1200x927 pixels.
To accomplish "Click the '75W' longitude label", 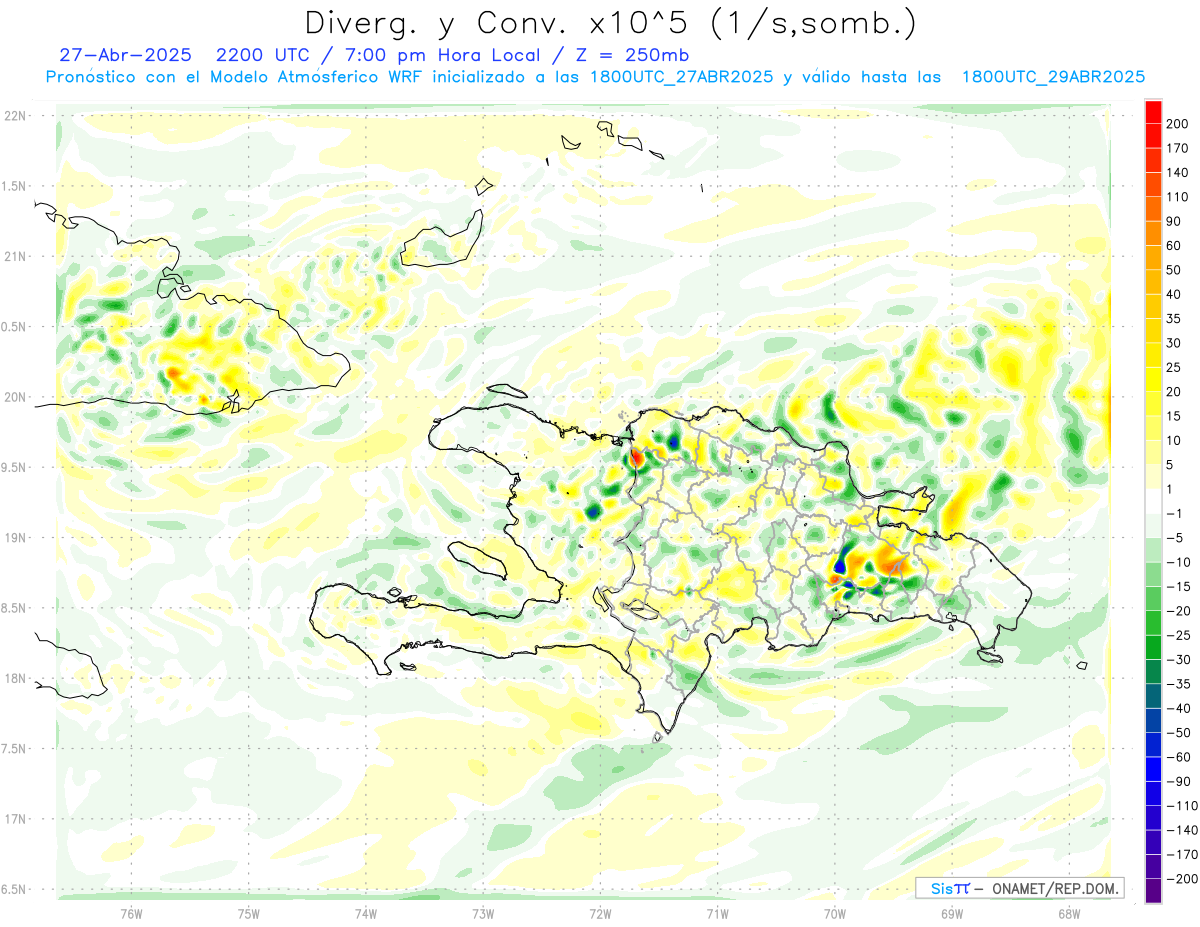I will [249, 913].
